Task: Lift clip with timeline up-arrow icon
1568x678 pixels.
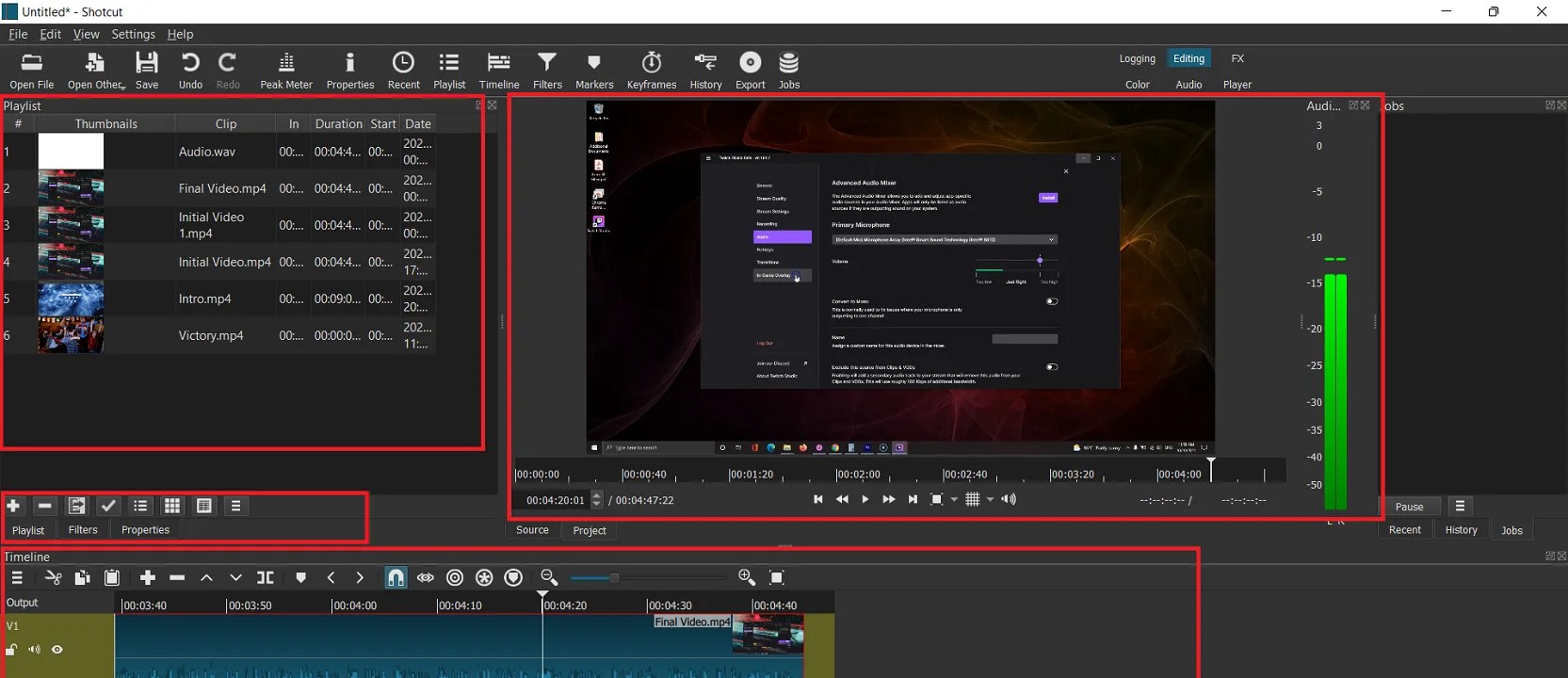Action: pyautogui.click(x=206, y=577)
